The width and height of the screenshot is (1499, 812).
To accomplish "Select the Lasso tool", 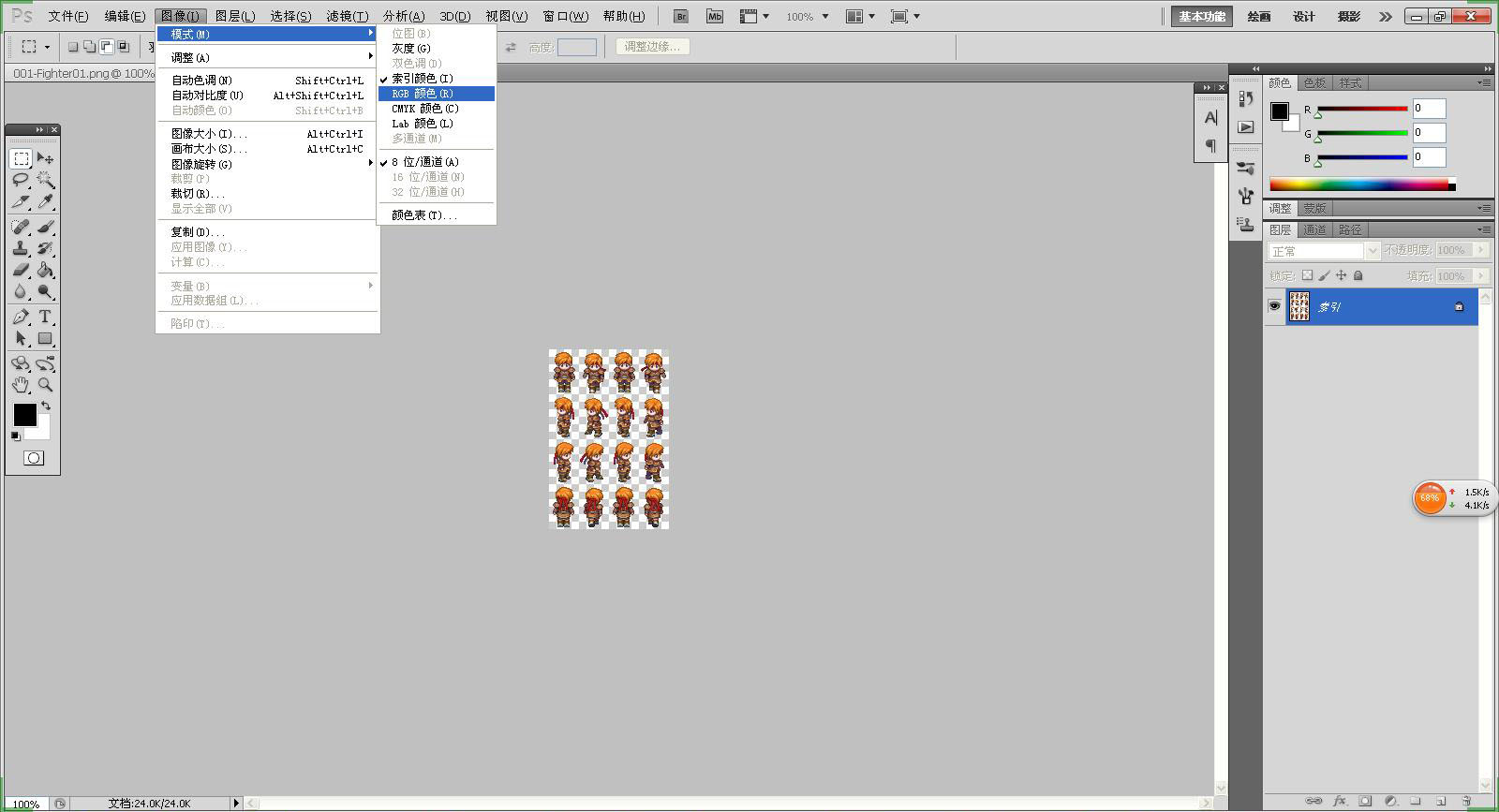I will [21, 180].
